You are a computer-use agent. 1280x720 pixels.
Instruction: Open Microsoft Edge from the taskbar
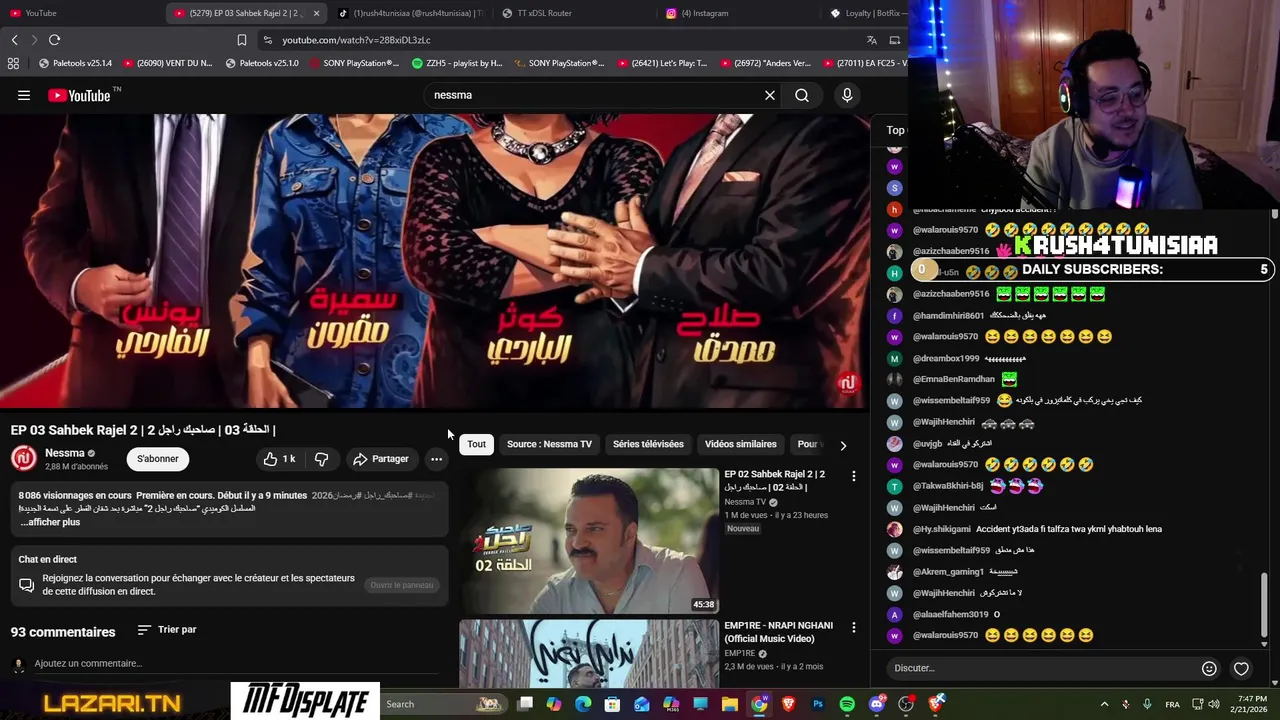pyautogui.click(x=583, y=704)
